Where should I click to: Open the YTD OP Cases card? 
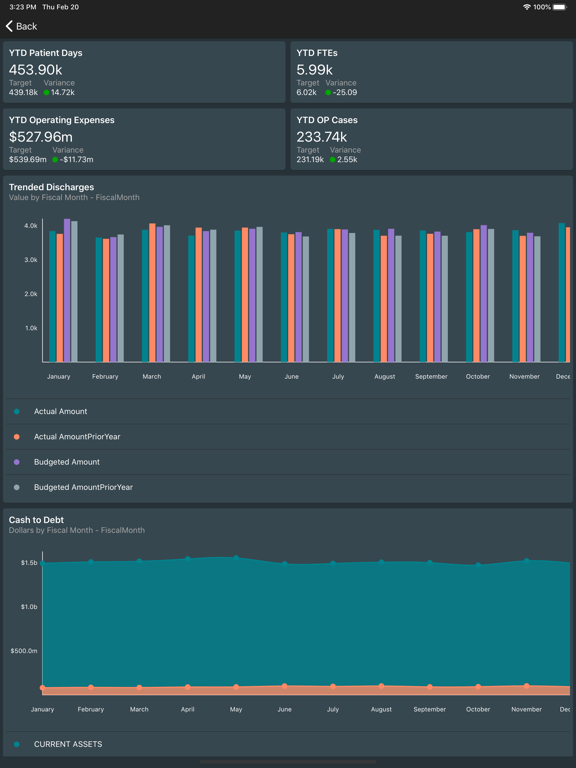click(432, 139)
